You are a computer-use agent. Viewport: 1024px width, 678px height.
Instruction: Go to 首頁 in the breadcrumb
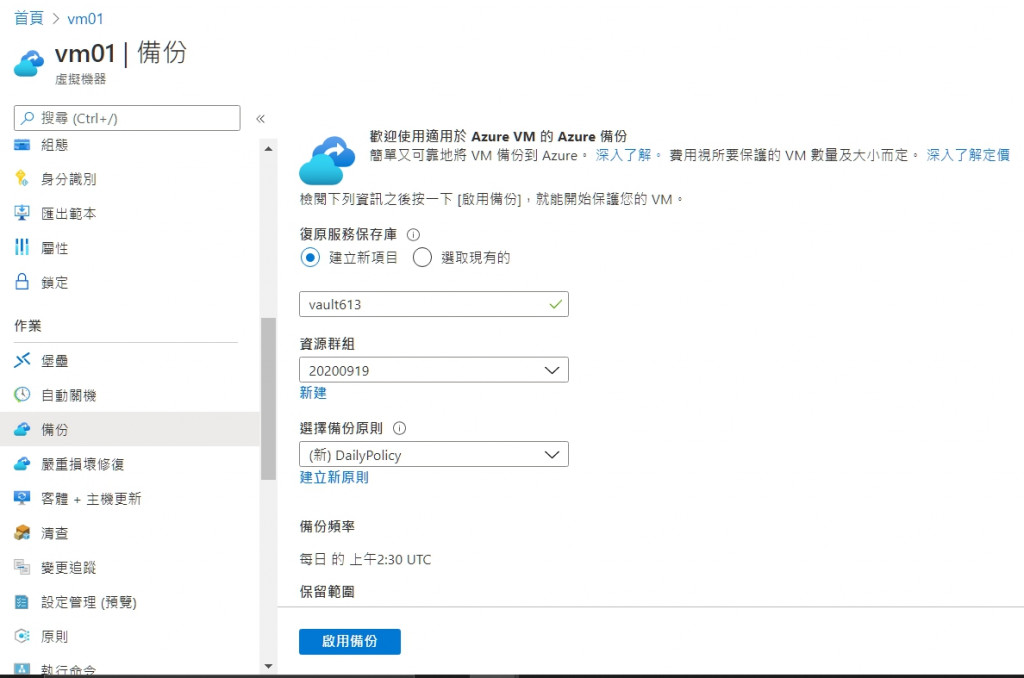click(29, 18)
